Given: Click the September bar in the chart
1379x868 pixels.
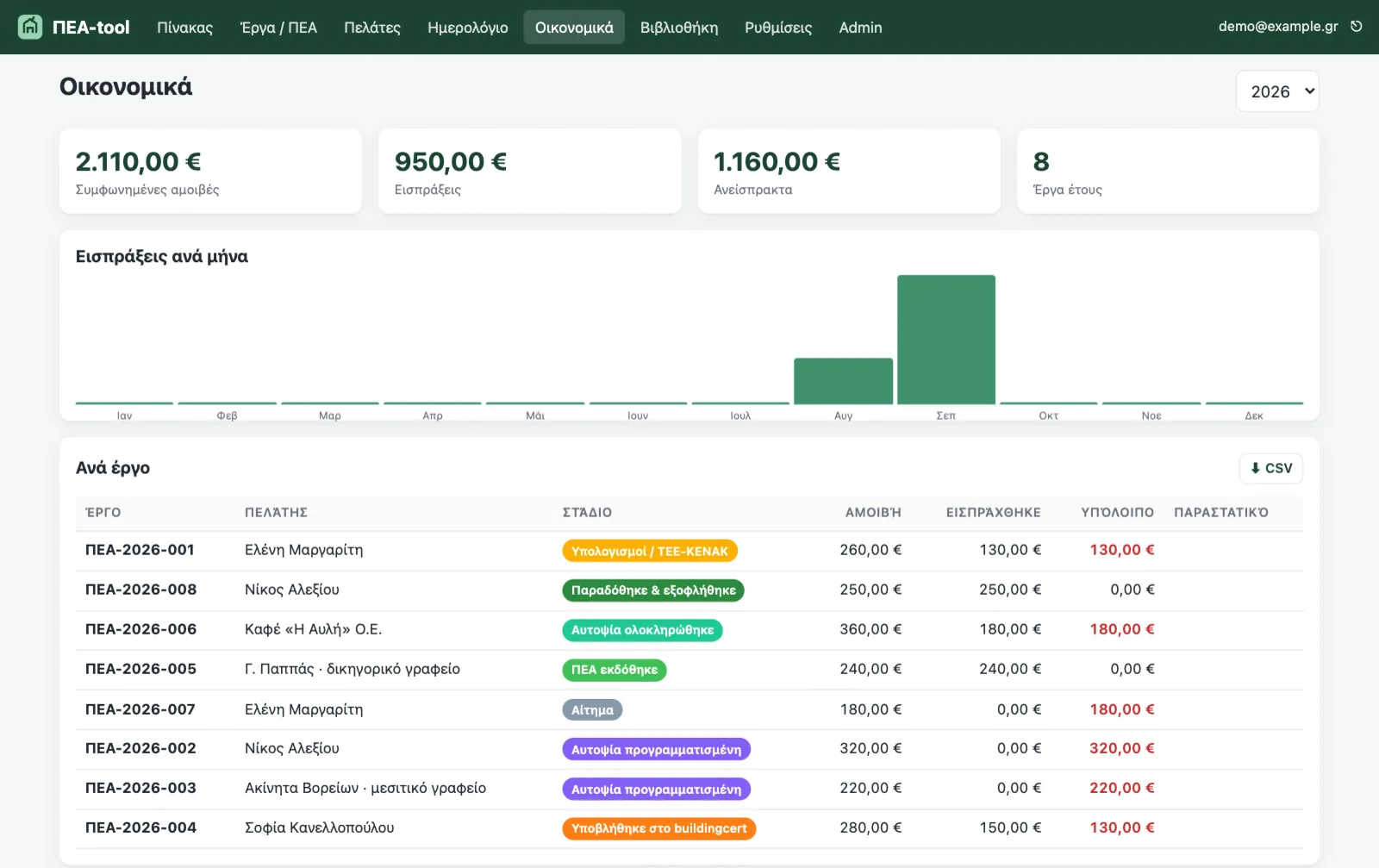Looking at the screenshot, I should point(946,340).
